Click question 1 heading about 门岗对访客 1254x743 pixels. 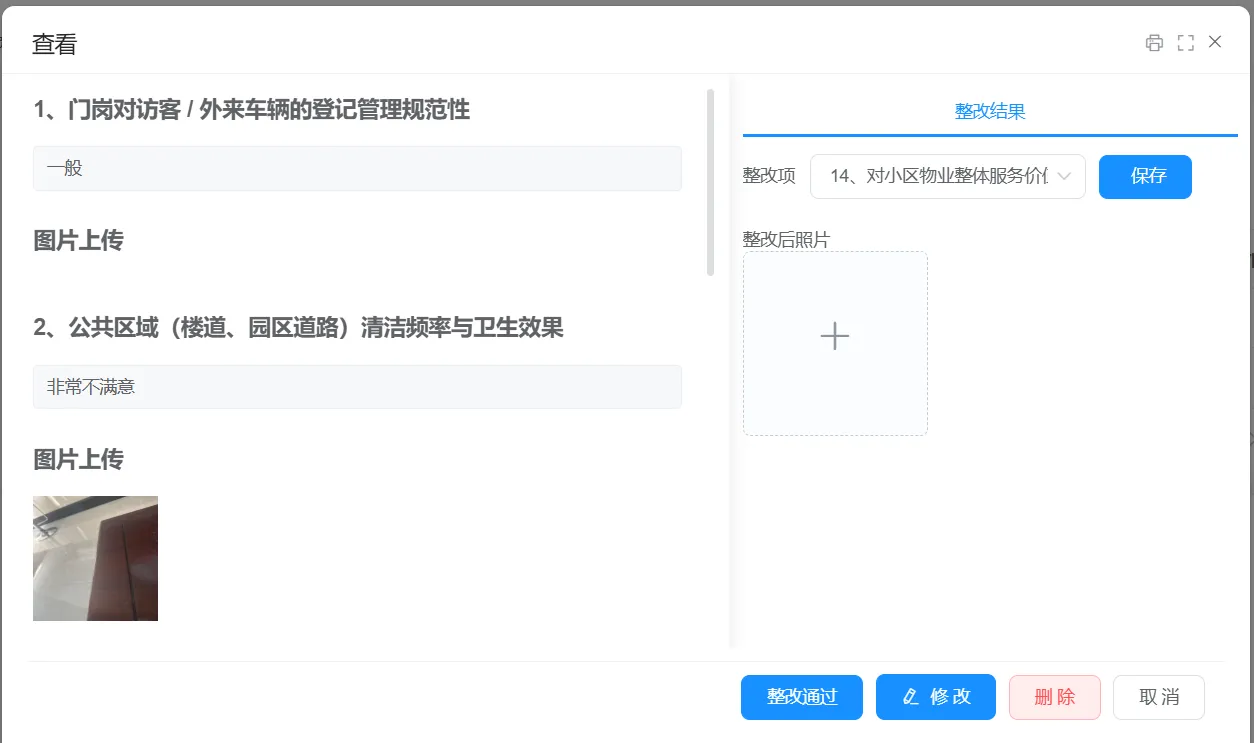point(252,109)
